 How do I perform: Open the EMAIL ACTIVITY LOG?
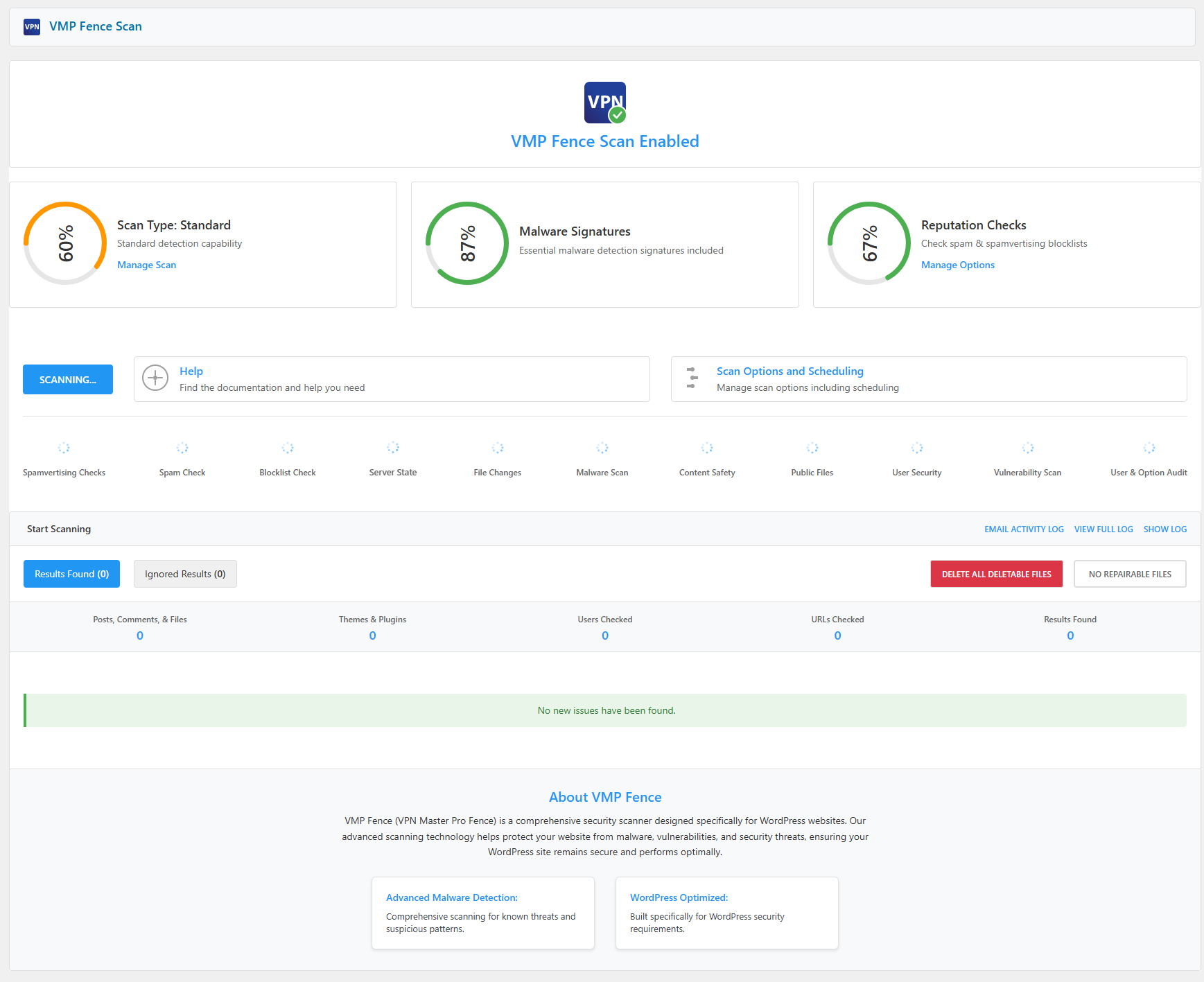(1024, 529)
